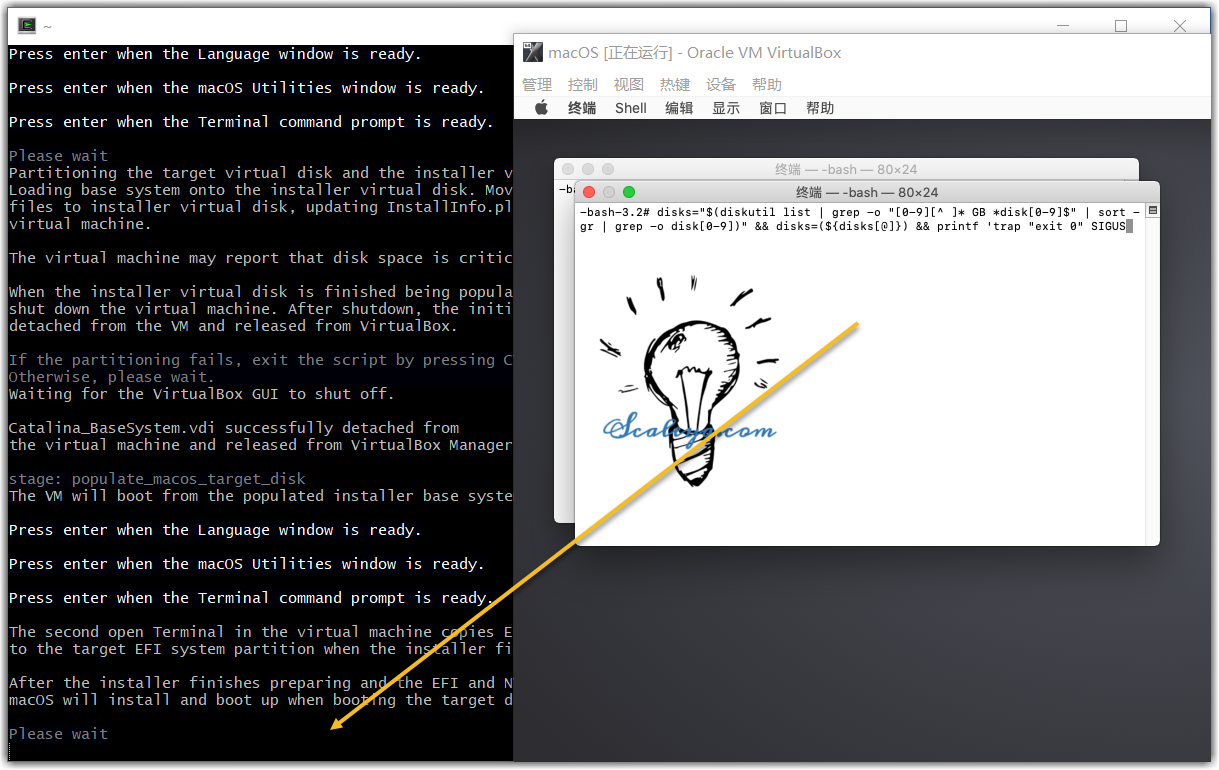Image resolution: width=1219 pixels, height=770 pixels.
Task: Open the 终端 menu in macOS menu bar
Action: (582, 108)
